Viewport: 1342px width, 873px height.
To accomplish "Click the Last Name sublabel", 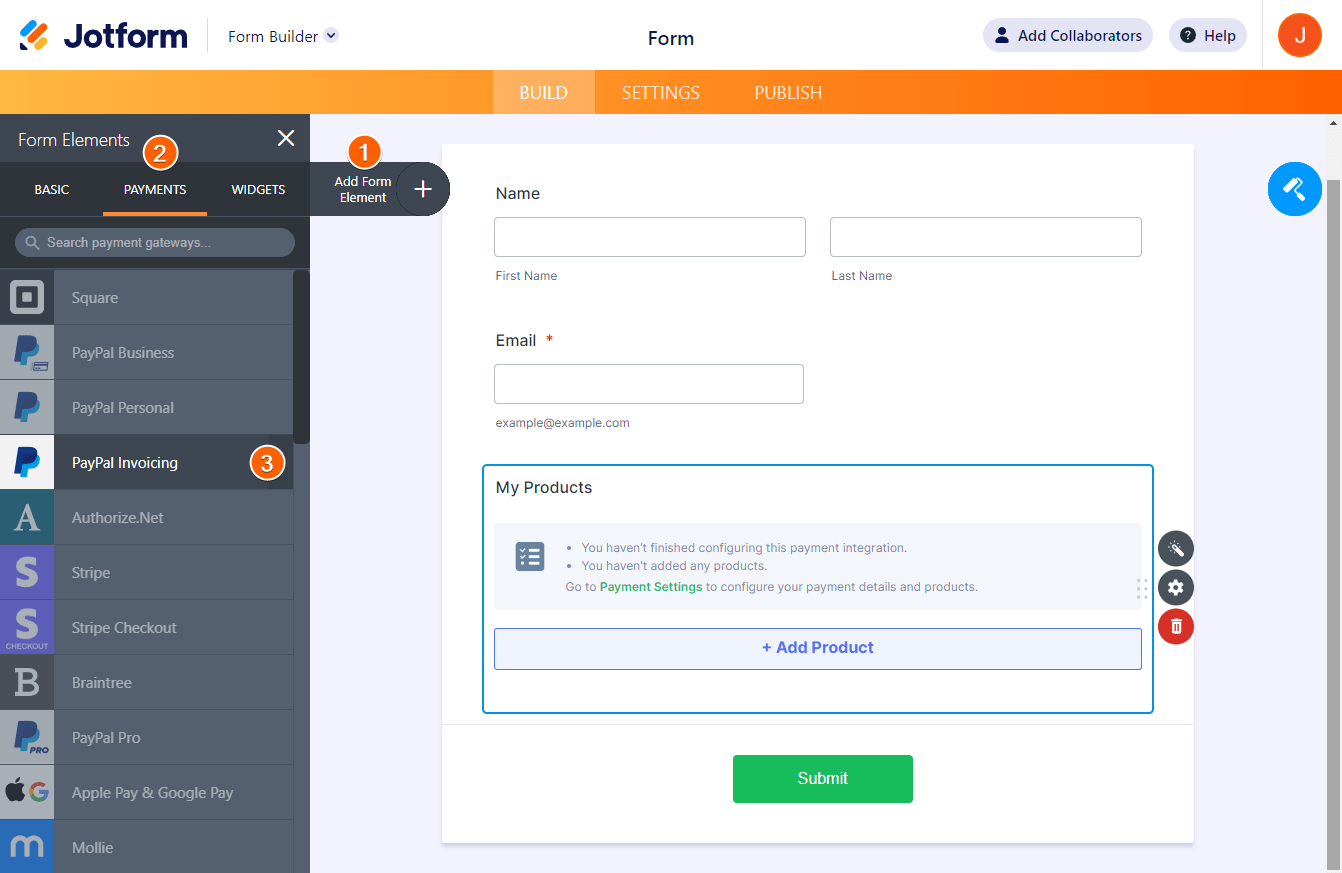I will [x=862, y=276].
